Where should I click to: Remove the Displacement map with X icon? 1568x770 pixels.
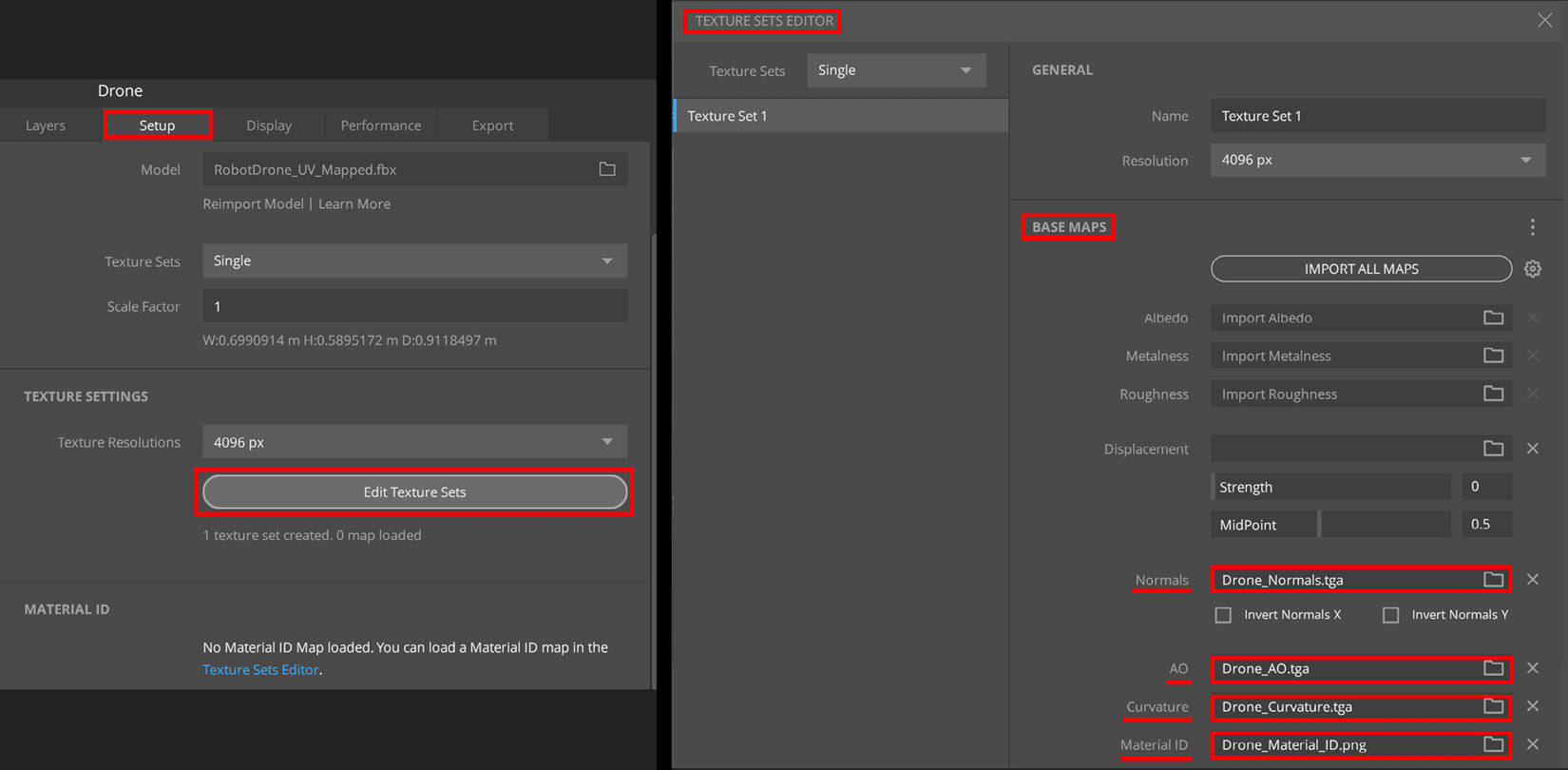point(1533,448)
